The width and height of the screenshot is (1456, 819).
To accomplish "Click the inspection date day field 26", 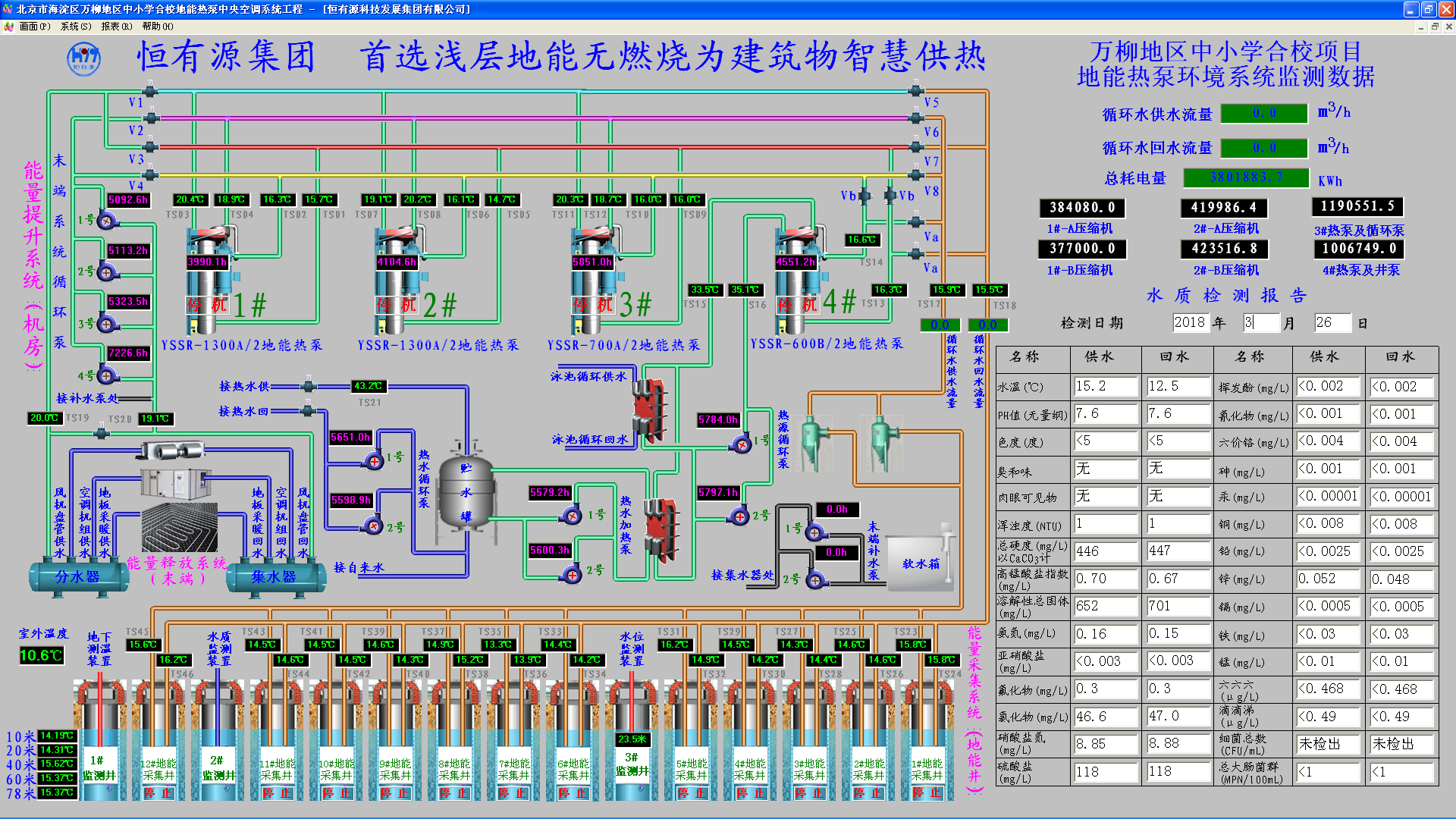I will click(1332, 322).
